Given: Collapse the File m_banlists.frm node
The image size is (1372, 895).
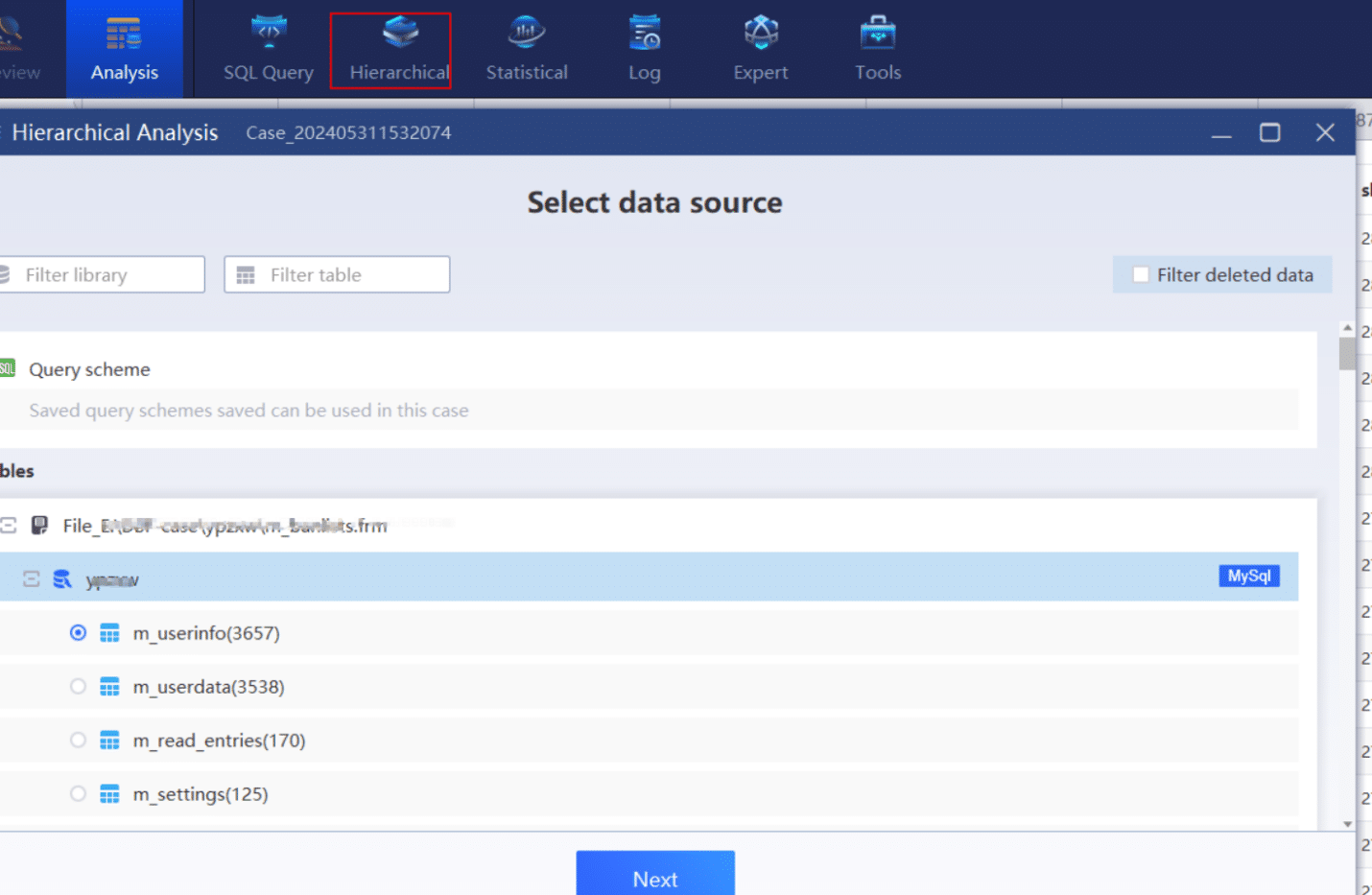Looking at the screenshot, I should [9, 526].
